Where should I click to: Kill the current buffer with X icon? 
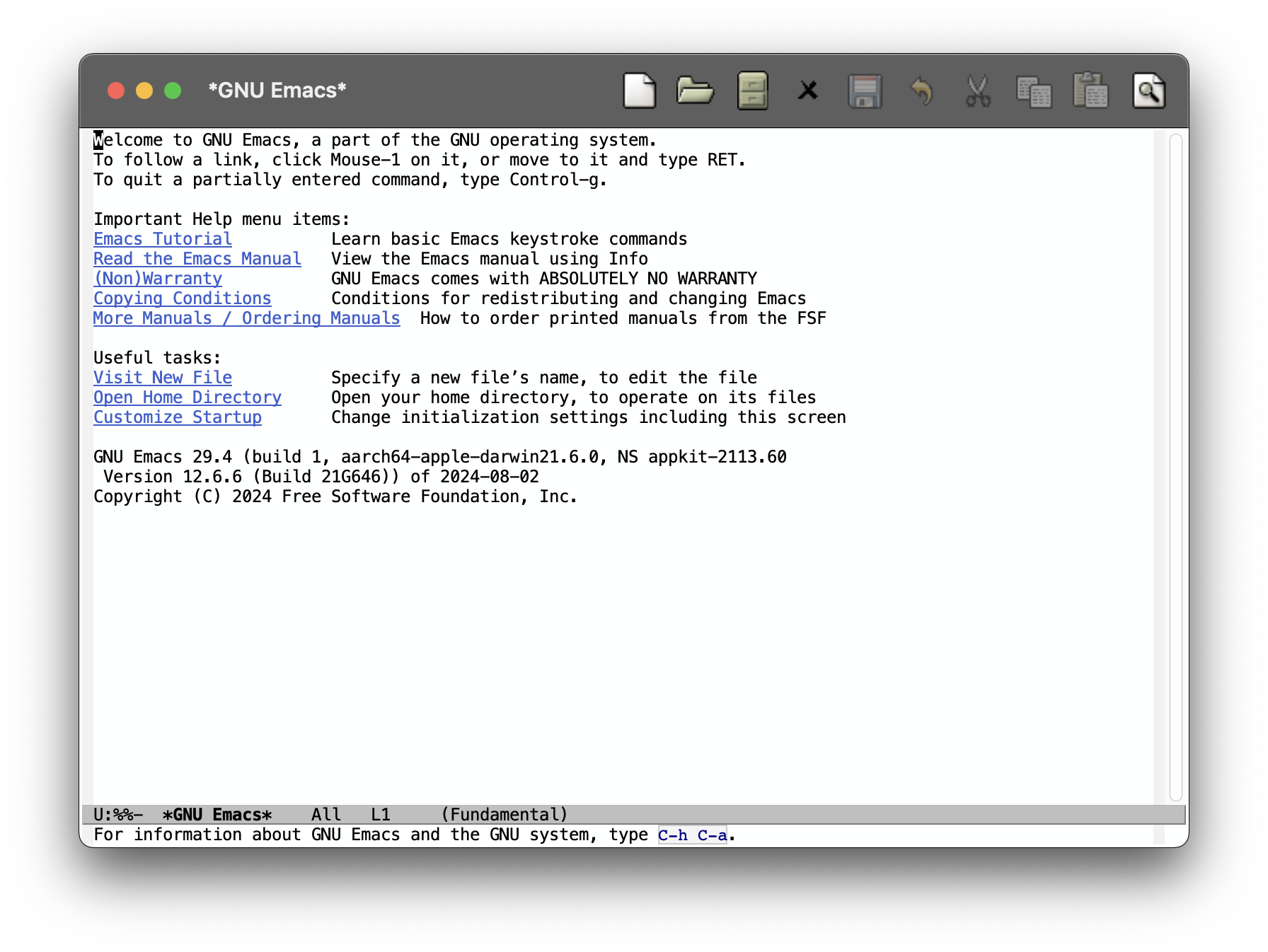[808, 91]
